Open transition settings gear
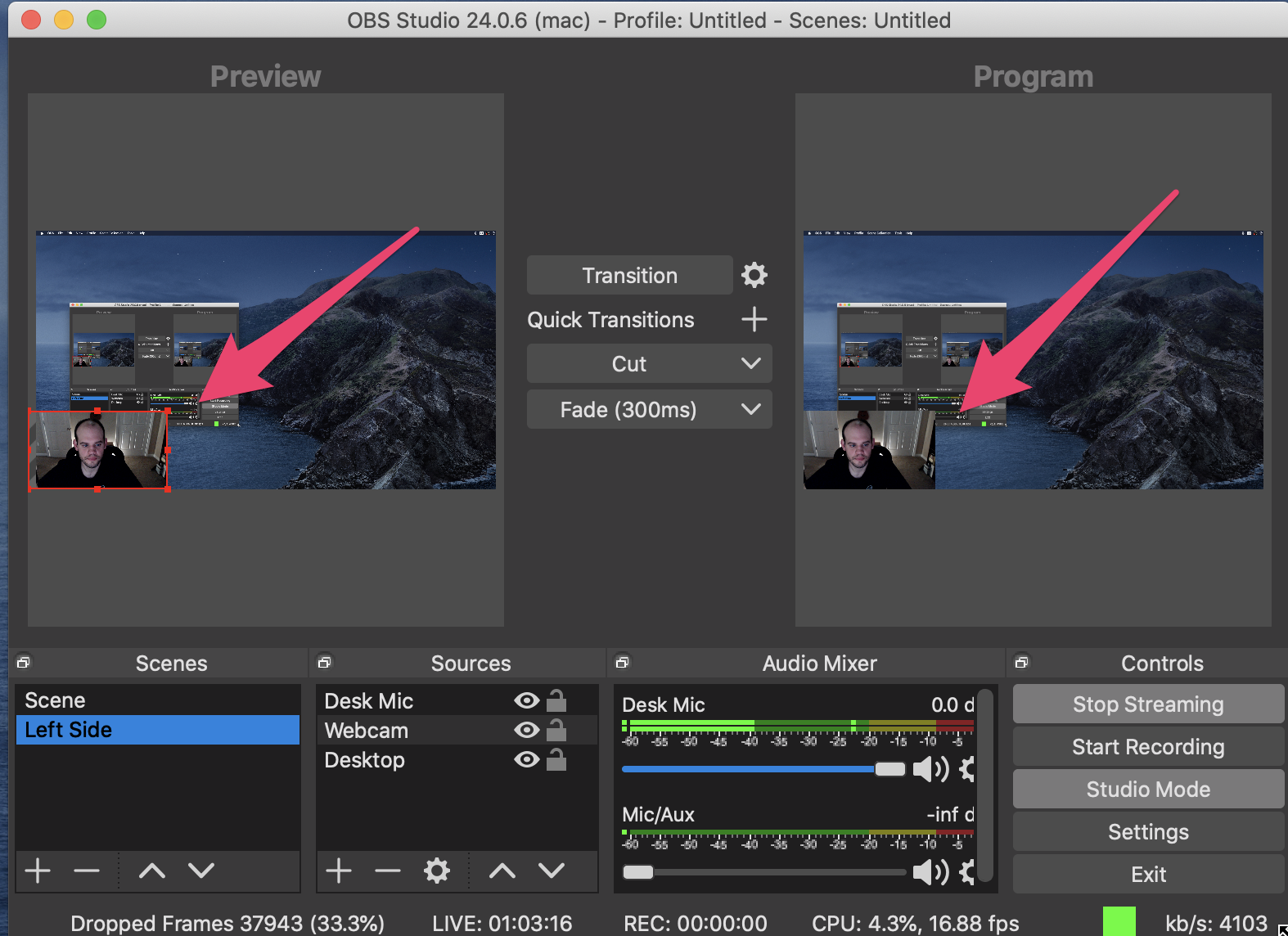Image resolution: width=1288 pixels, height=936 pixels. point(754,275)
